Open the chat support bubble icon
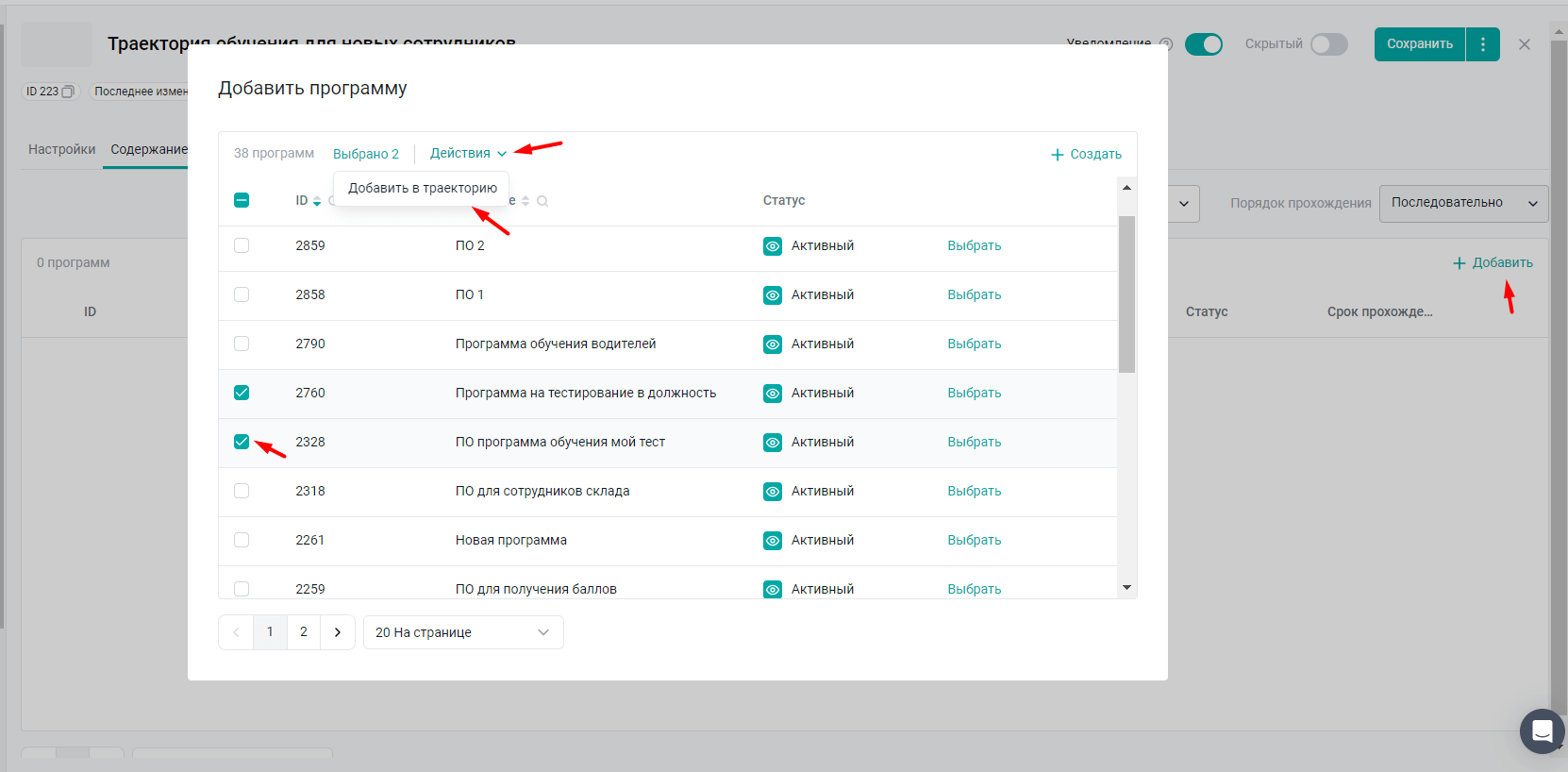Image resolution: width=1568 pixels, height=772 pixels. pos(1542,731)
